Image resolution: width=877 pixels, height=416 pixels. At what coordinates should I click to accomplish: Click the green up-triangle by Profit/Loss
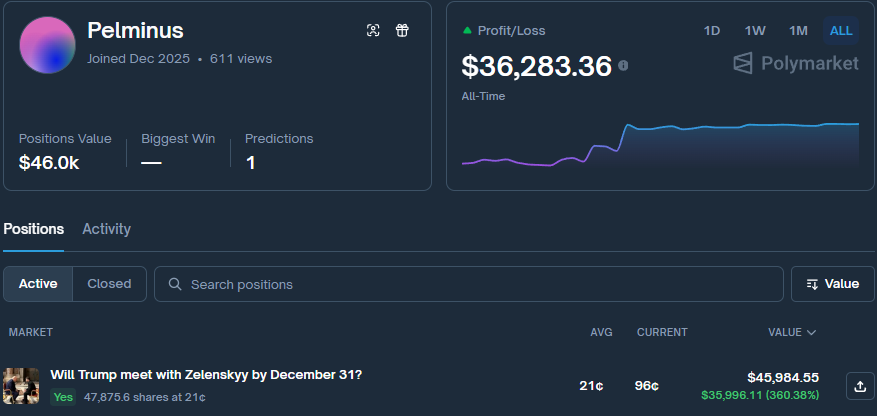(467, 30)
